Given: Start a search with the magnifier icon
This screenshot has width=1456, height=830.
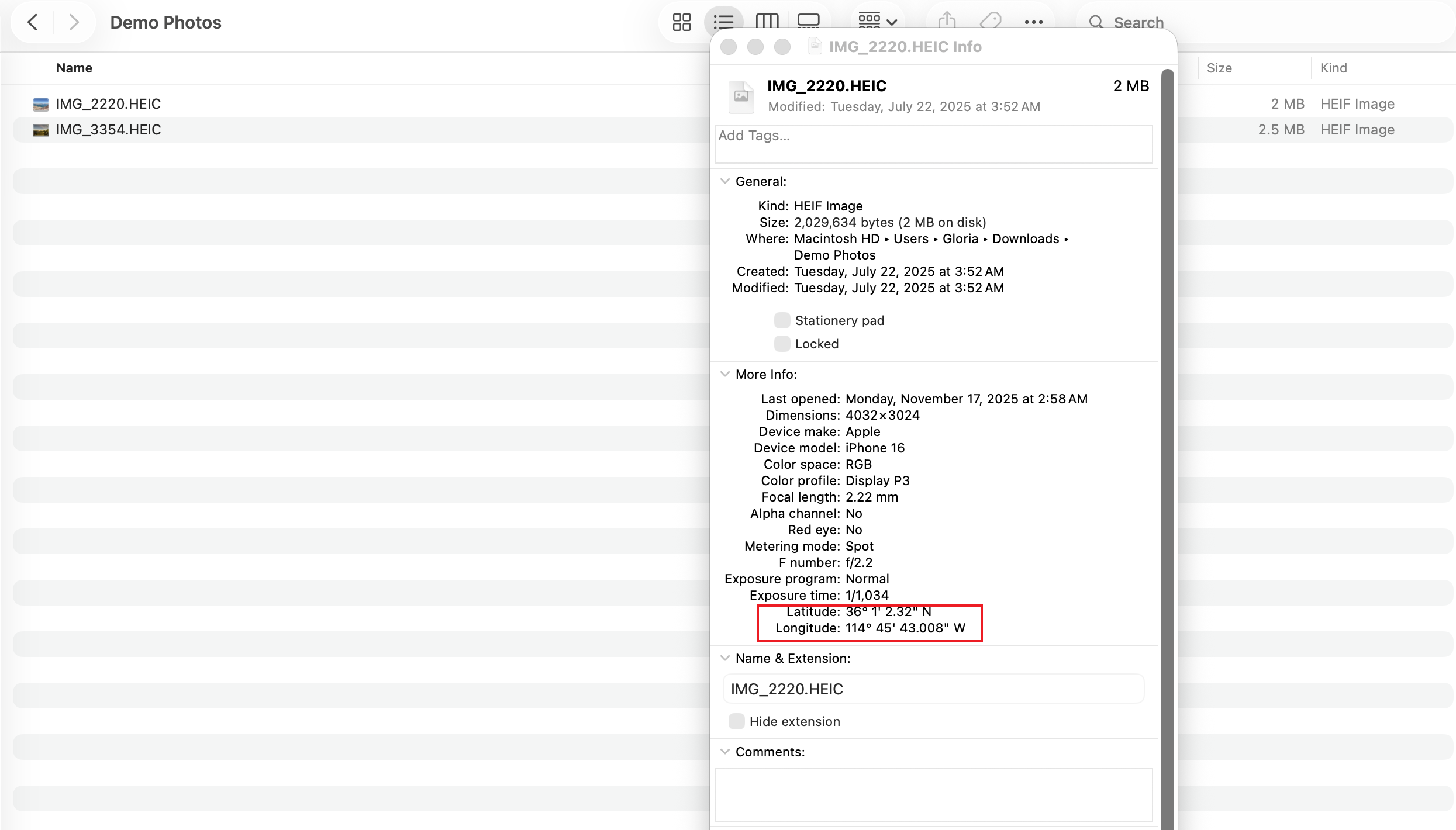Looking at the screenshot, I should pos(1096,22).
